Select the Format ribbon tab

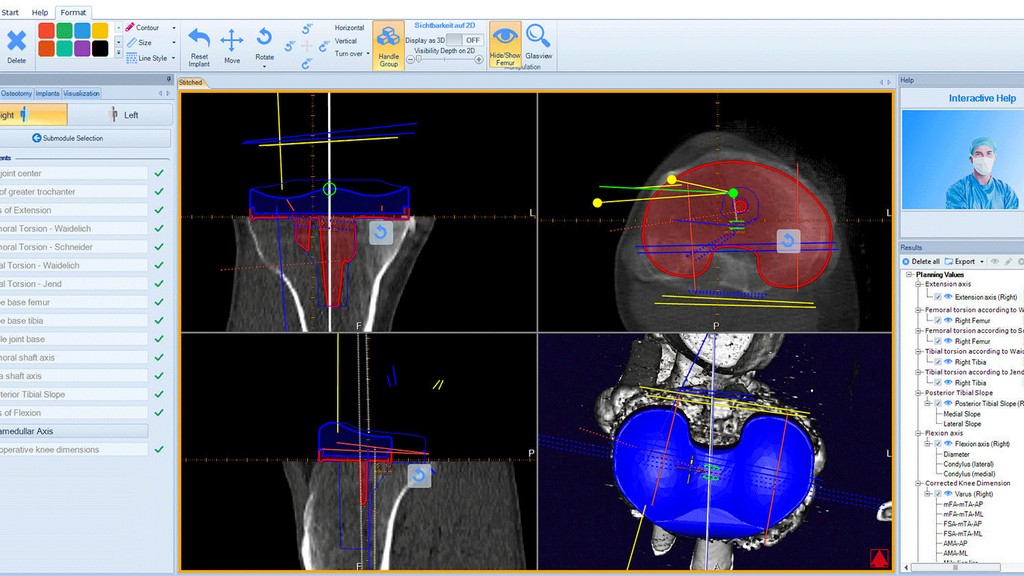click(x=73, y=12)
